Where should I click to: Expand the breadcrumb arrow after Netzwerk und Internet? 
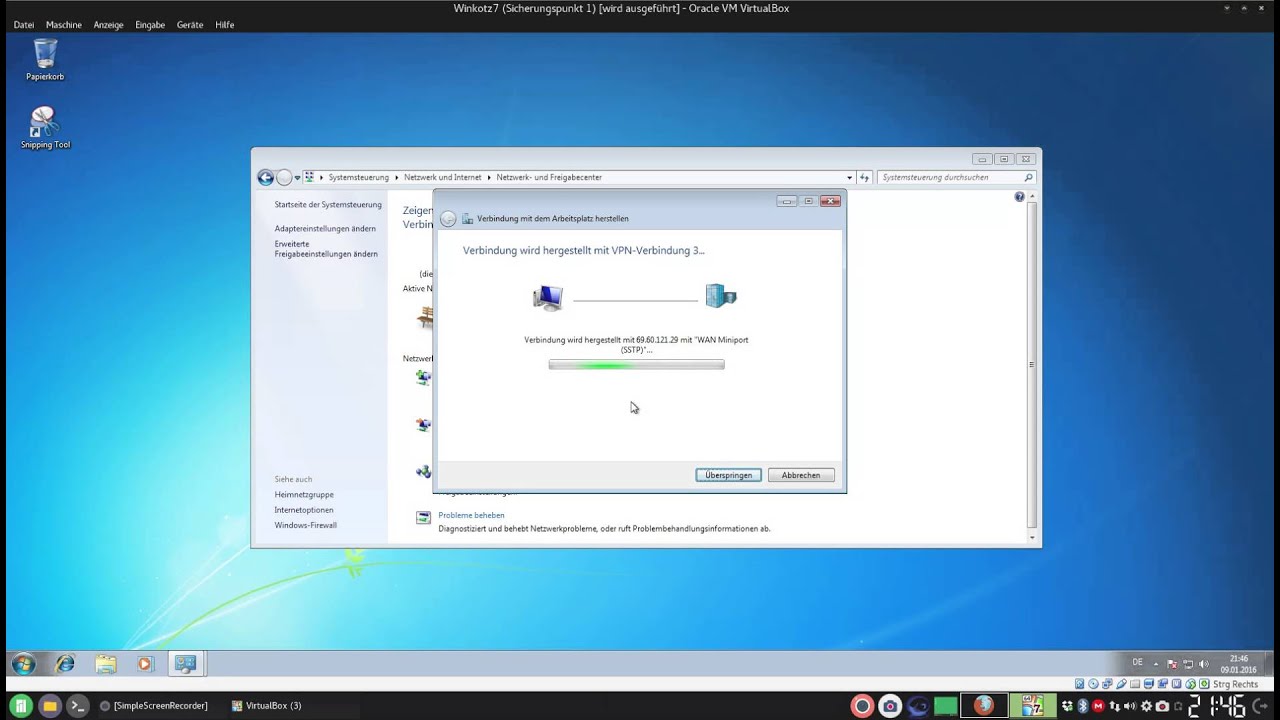coord(489,177)
